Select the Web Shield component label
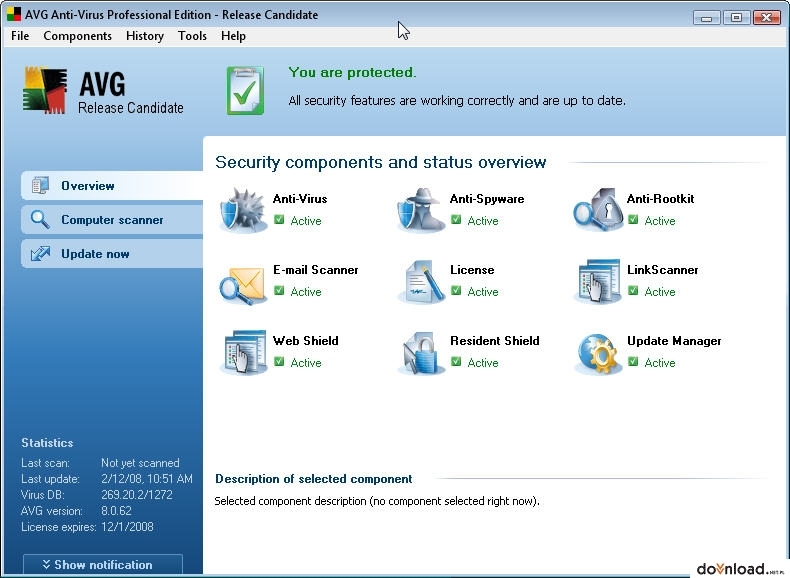The width and height of the screenshot is (790, 578). click(305, 341)
